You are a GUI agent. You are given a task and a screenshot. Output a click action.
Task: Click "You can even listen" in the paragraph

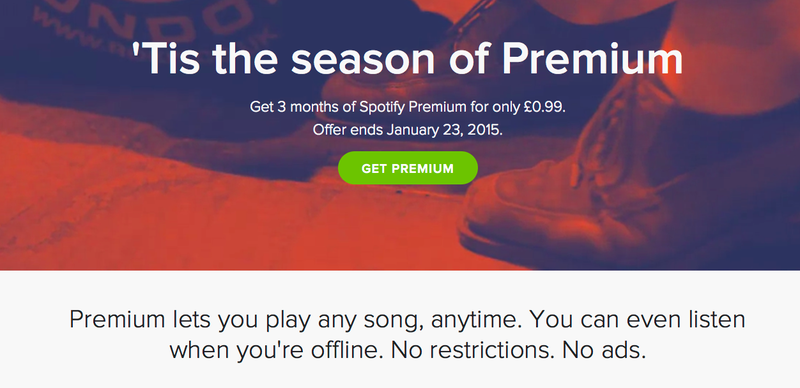coord(637,320)
